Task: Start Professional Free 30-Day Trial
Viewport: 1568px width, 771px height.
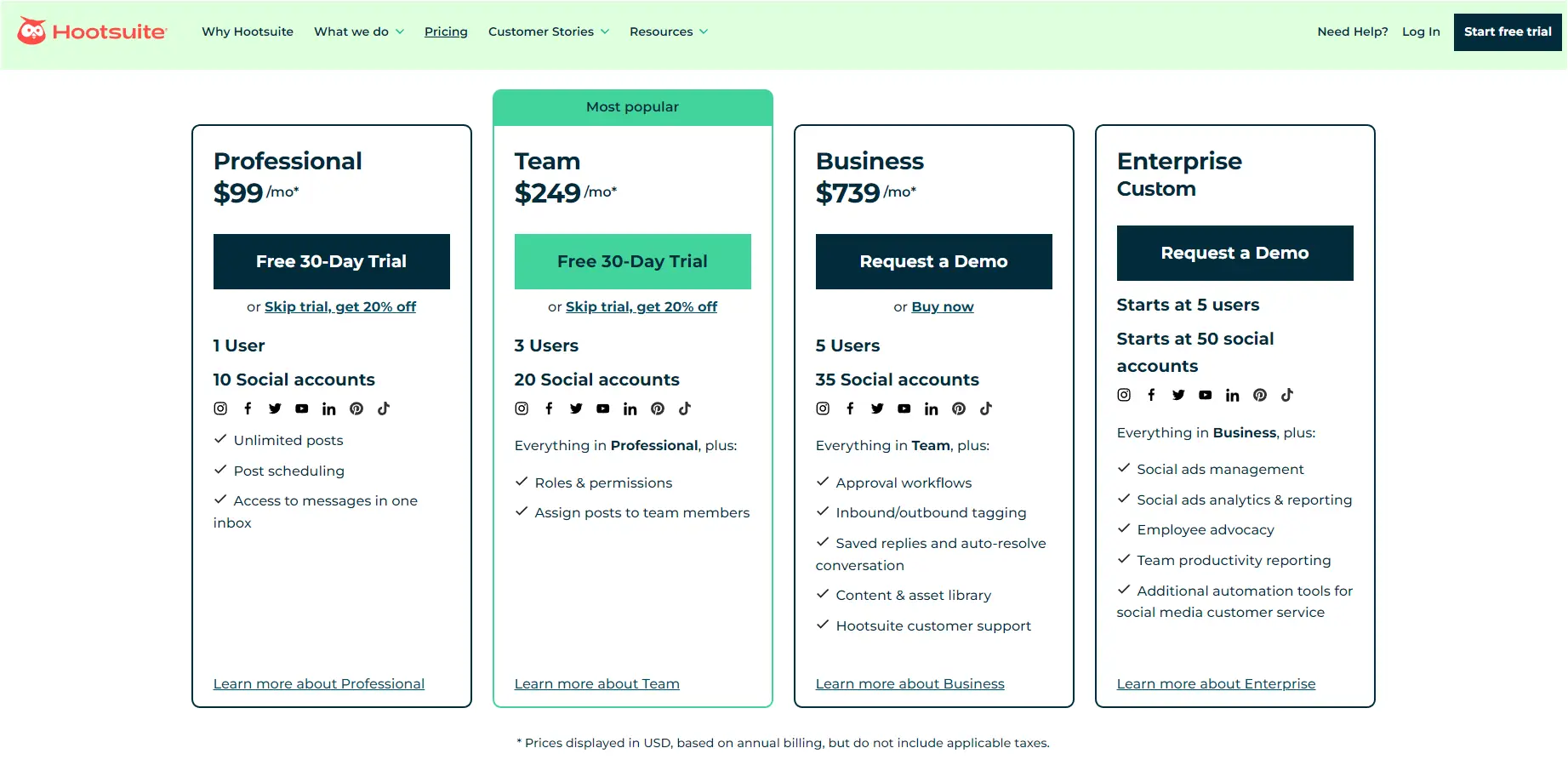Action: (332, 261)
